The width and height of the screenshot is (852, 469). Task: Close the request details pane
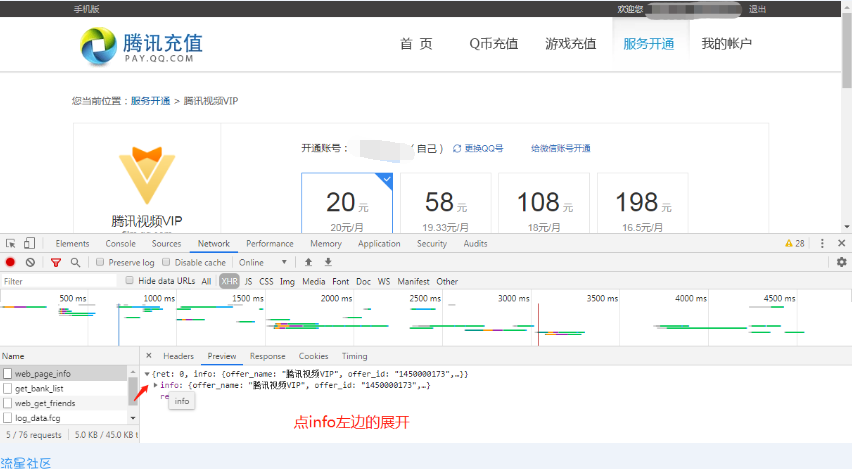[149, 356]
